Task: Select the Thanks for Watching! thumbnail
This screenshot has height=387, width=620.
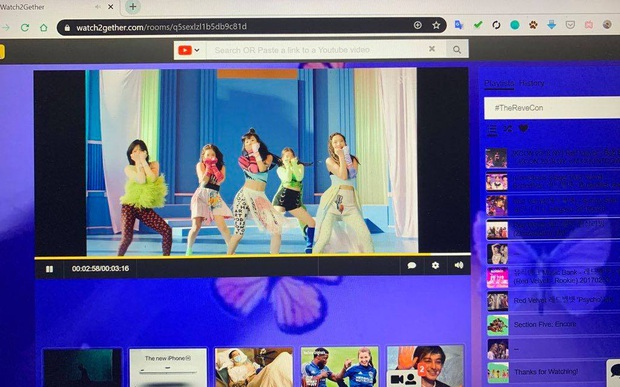Action: [x=498, y=372]
